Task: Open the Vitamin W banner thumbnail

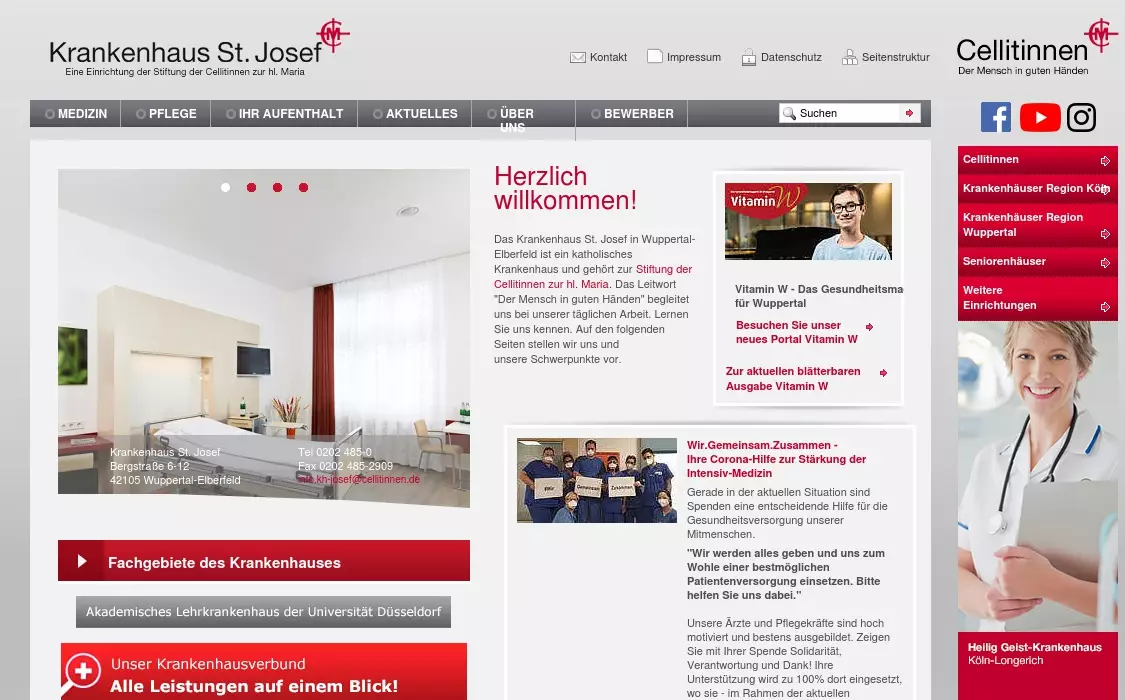Action: click(808, 221)
